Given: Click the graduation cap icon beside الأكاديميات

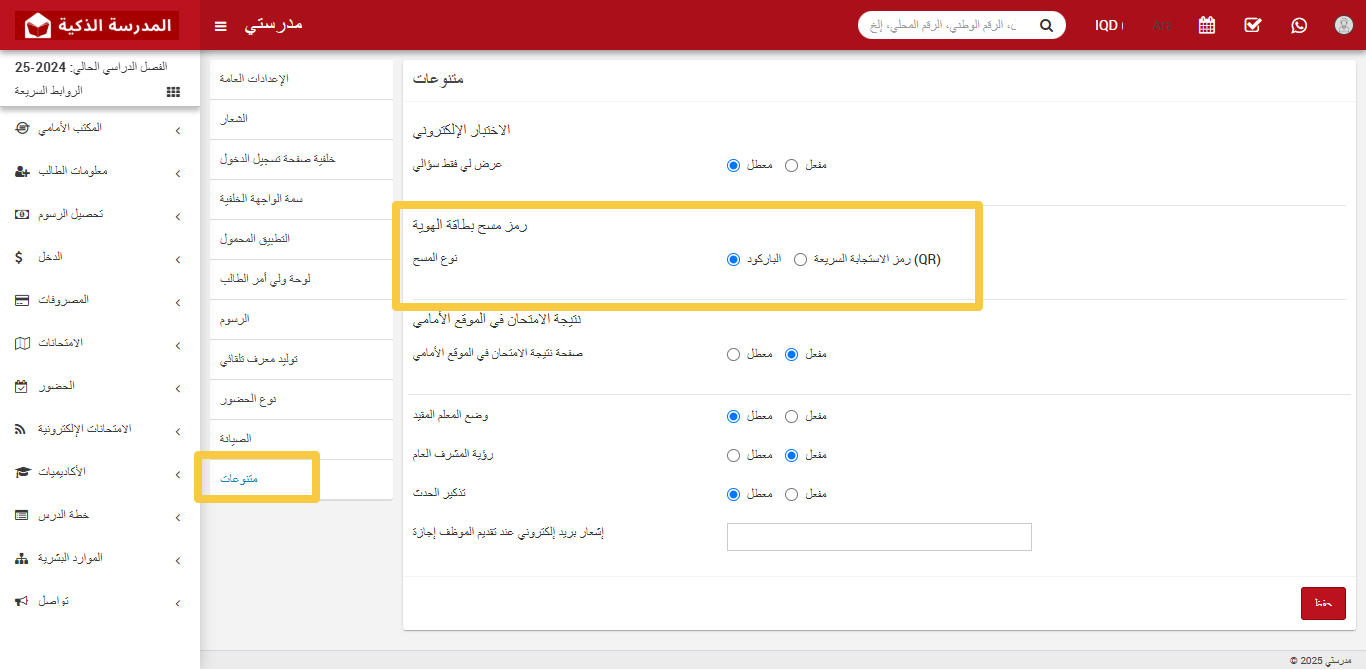Looking at the screenshot, I should tap(22, 473).
